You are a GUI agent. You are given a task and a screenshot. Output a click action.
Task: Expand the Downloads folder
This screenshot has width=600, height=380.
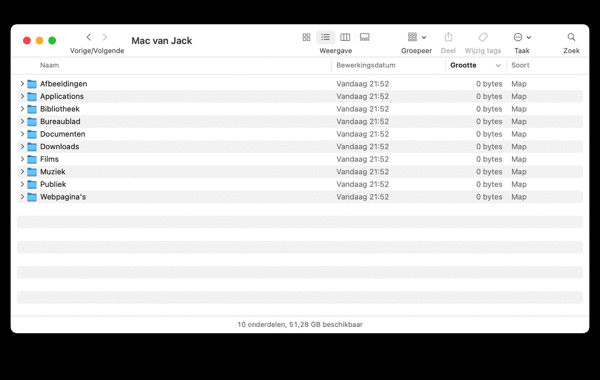point(22,147)
